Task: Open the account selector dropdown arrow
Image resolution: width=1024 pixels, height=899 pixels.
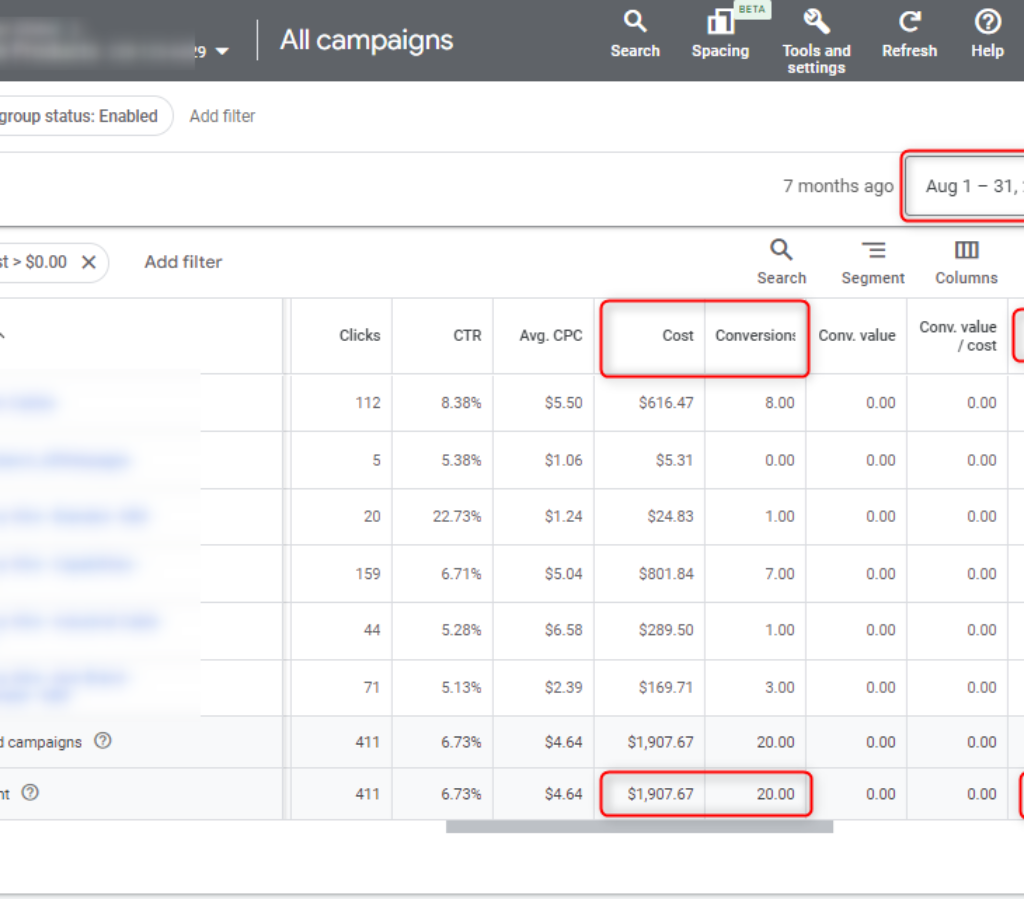Action: [222, 51]
